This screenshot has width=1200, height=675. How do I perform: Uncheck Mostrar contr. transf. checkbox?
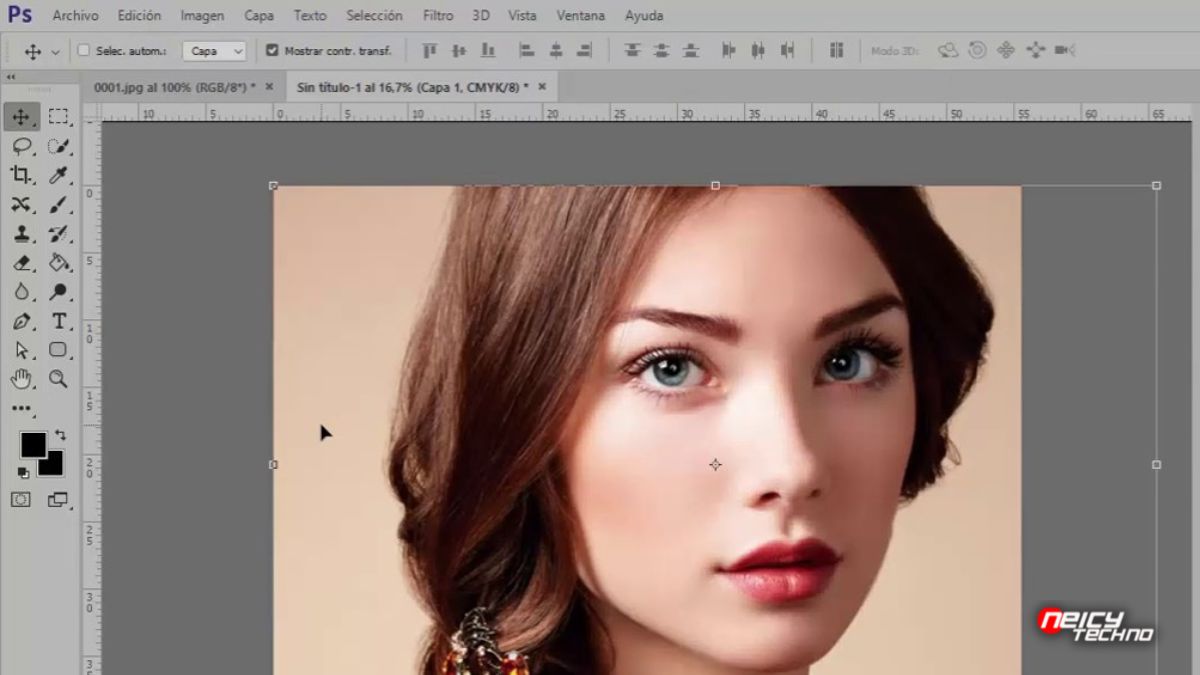pyautogui.click(x=272, y=50)
